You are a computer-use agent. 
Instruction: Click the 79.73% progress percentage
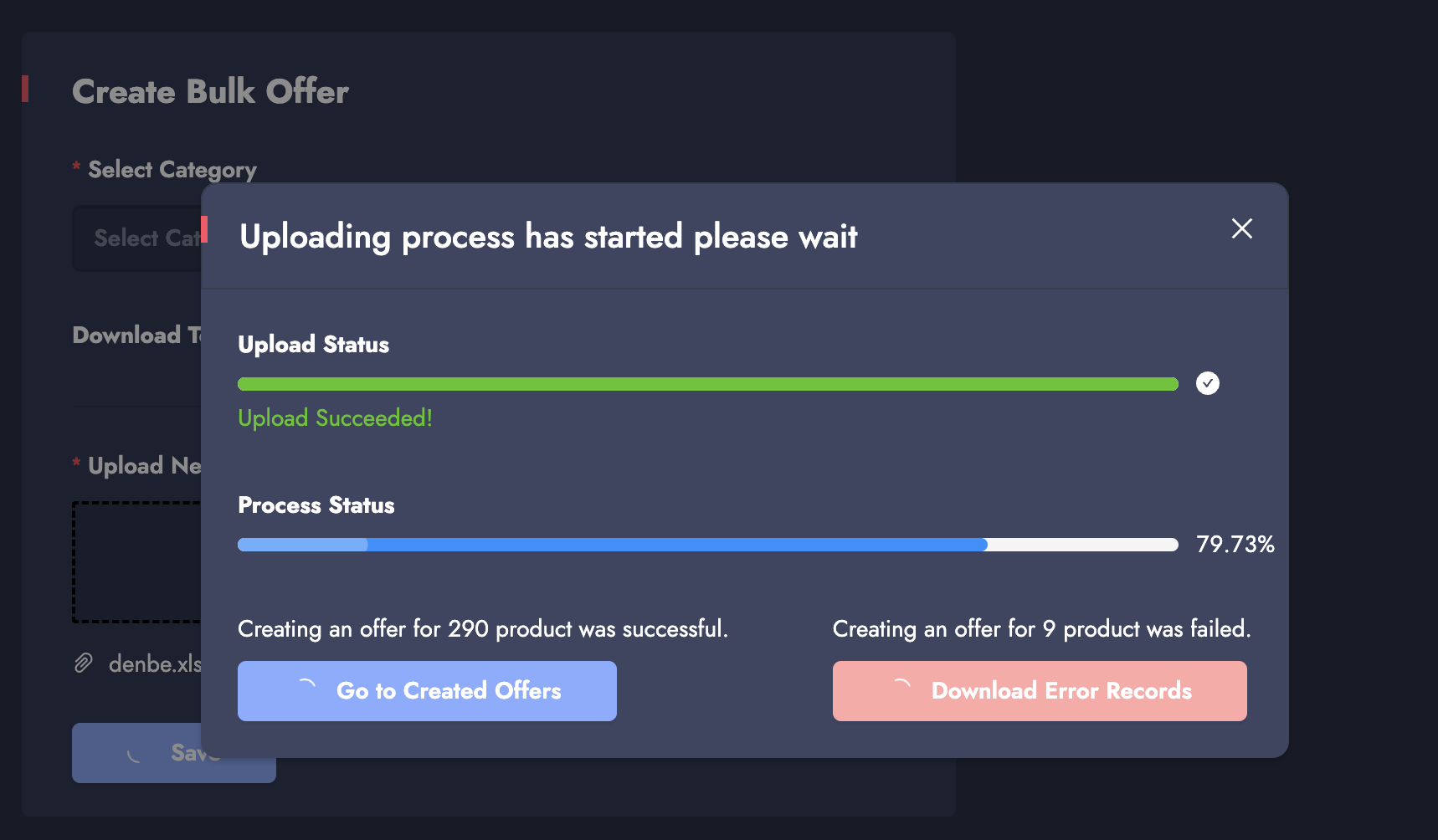[x=1235, y=545]
